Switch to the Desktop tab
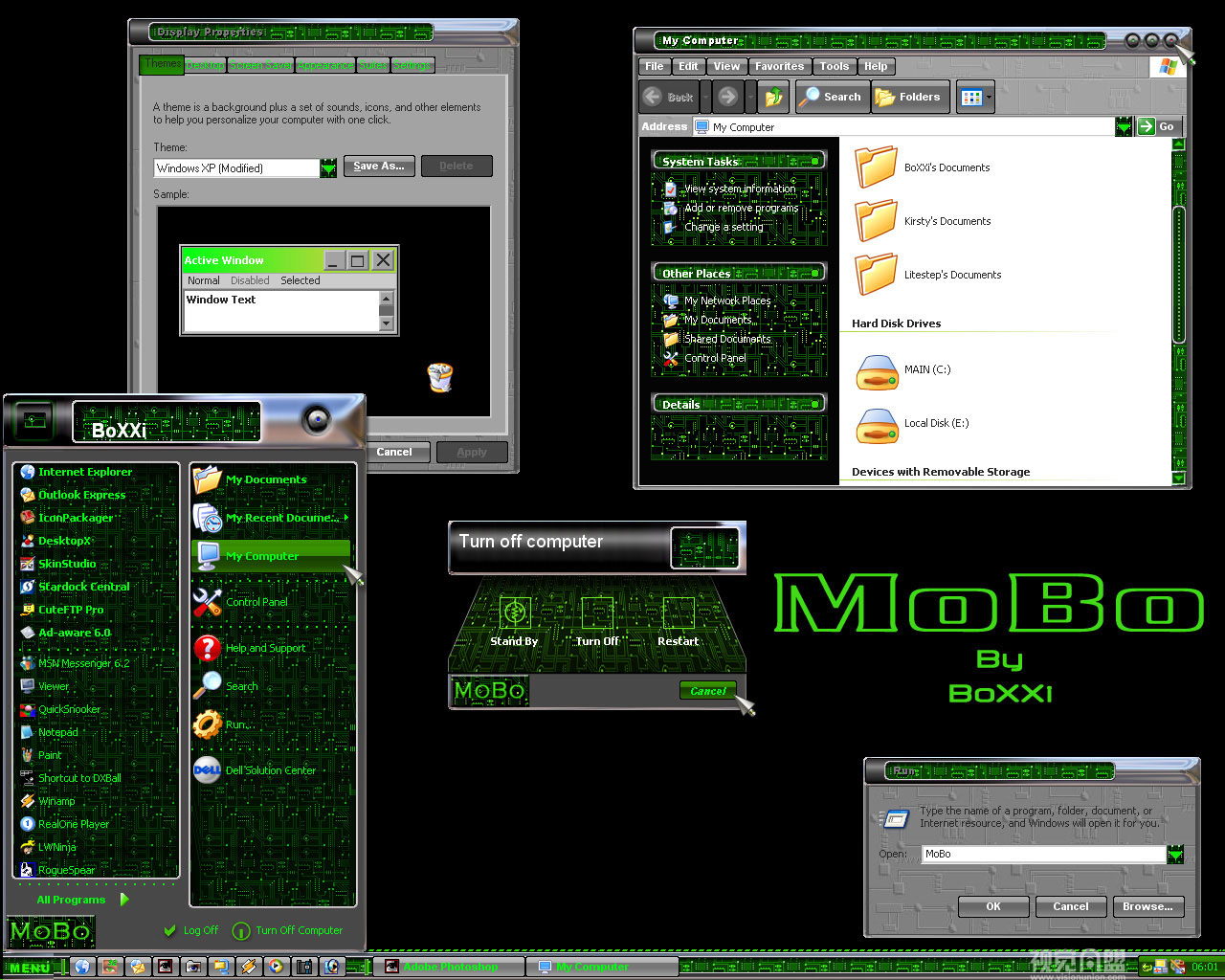 point(206,65)
